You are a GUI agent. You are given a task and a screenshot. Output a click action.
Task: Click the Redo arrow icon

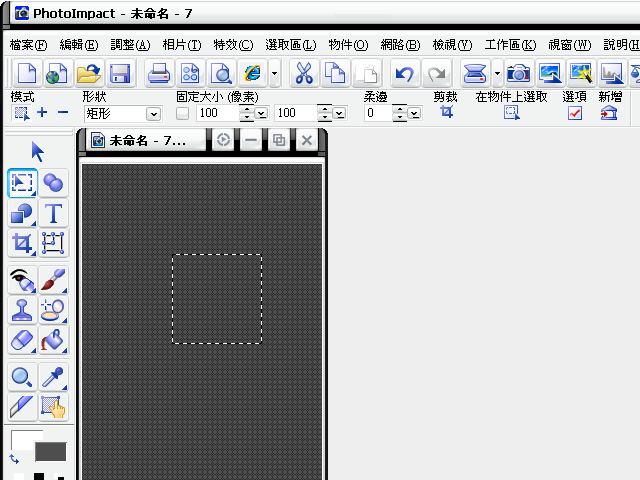pos(436,74)
